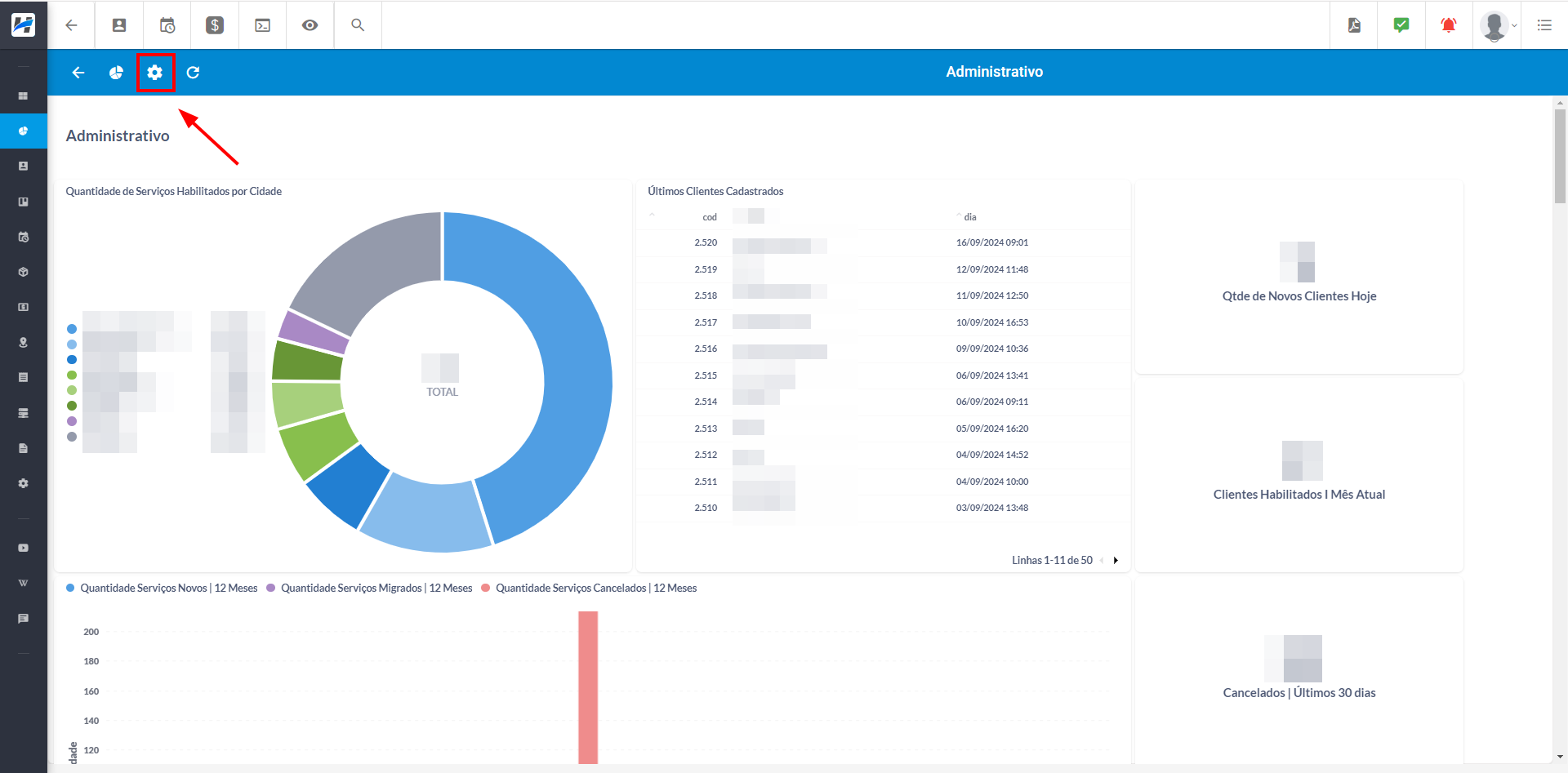Click client row with cod 2.510
The height and width of the screenshot is (773, 1568).
(x=883, y=508)
